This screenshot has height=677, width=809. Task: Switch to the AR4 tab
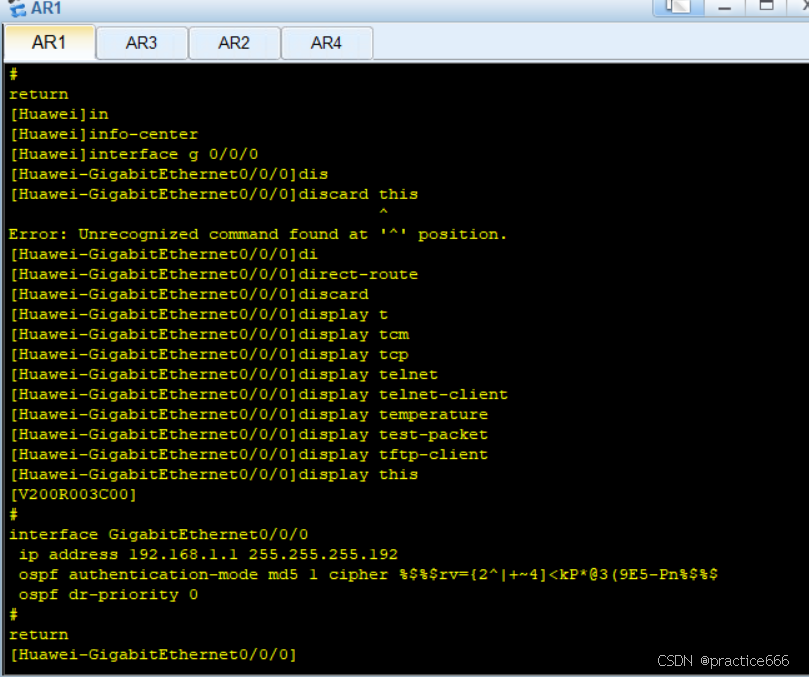tap(326, 43)
